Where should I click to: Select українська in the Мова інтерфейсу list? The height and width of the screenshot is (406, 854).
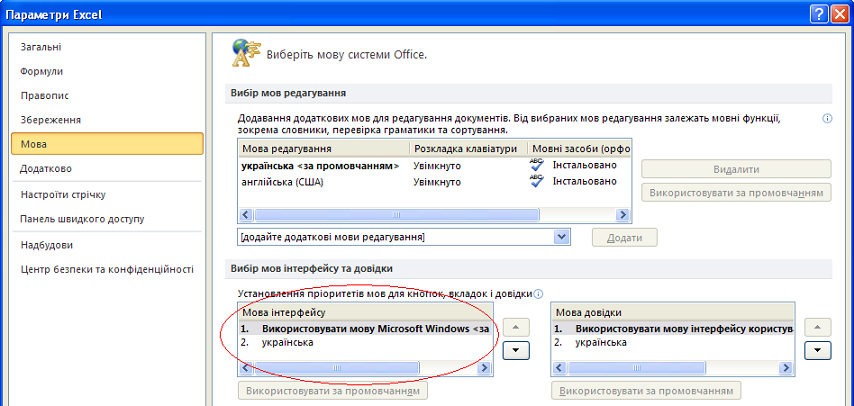(x=287, y=342)
